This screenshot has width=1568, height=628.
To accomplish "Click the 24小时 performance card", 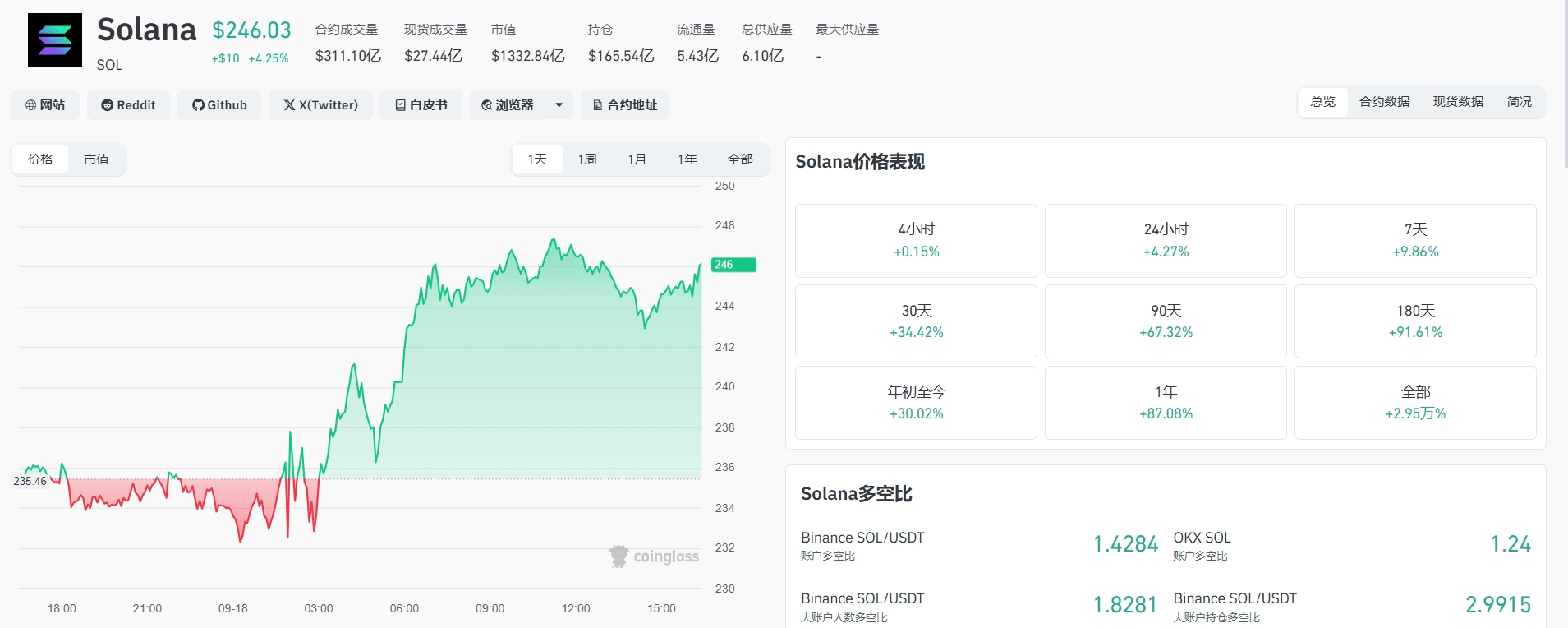I will (1166, 241).
